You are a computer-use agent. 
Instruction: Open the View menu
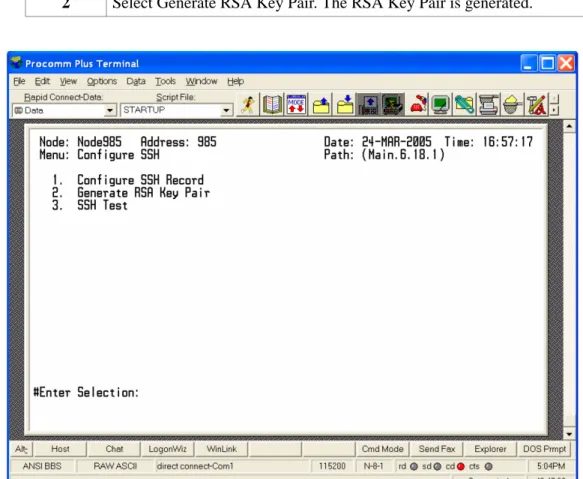pos(68,81)
